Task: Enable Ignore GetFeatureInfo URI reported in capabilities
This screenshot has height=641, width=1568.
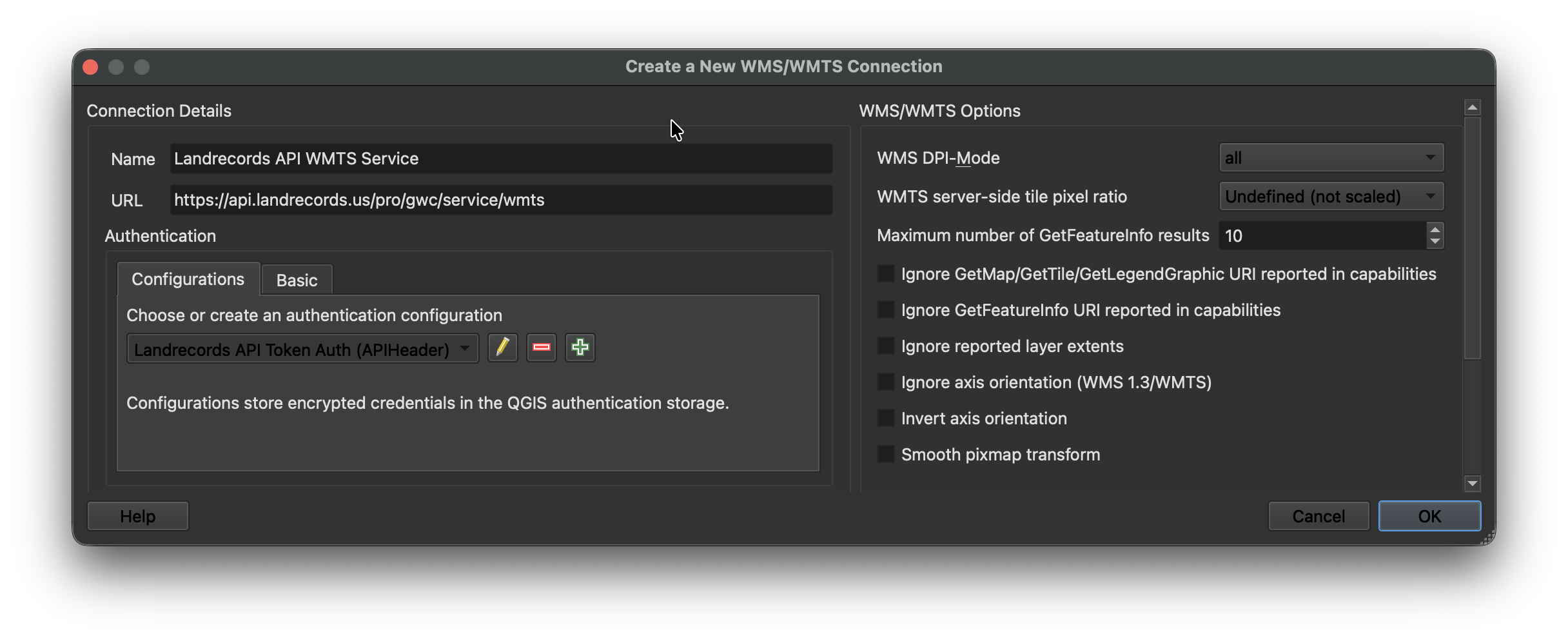Action: pyautogui.click(x=886, y=310)
